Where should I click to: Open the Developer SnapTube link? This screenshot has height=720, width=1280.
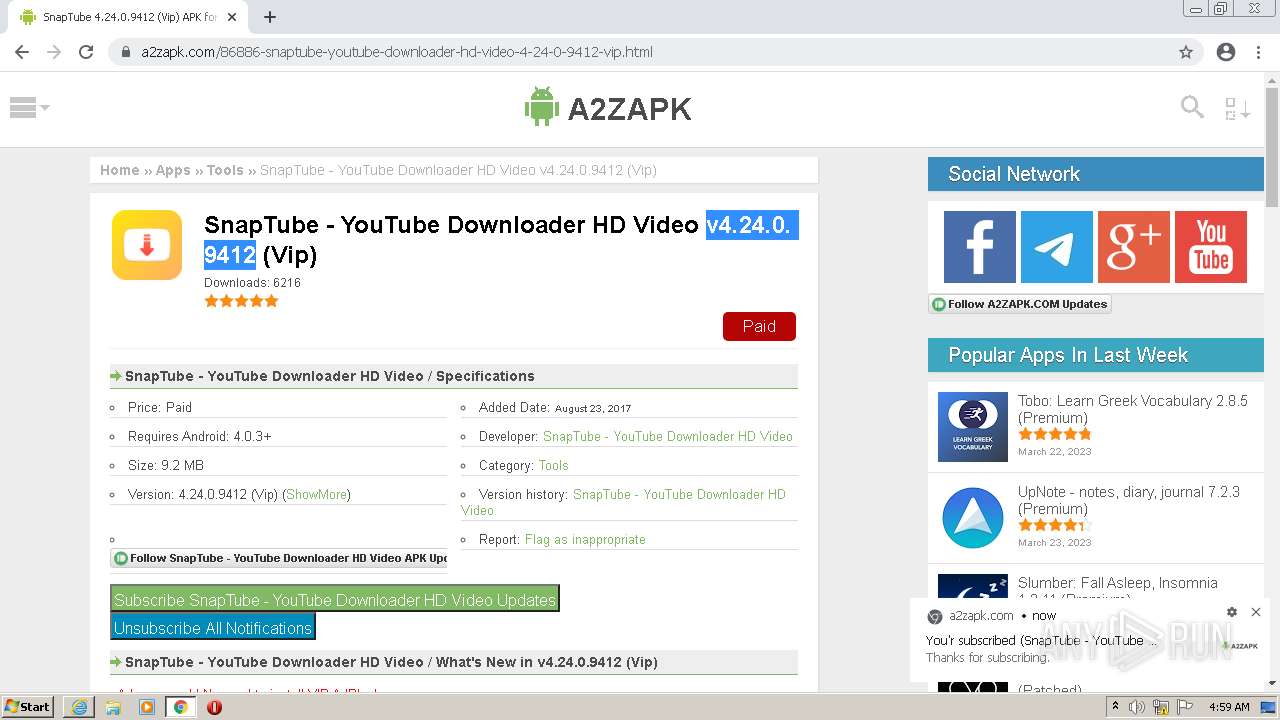tap(668, 436)
